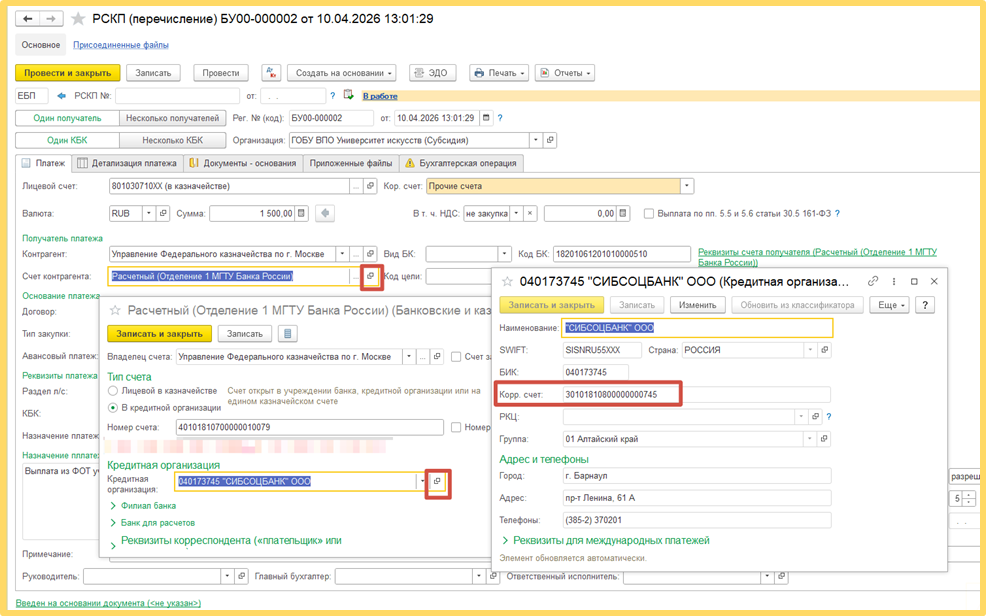
Task: Go forward with the right arrow button
Action: (x=50, y=19)
